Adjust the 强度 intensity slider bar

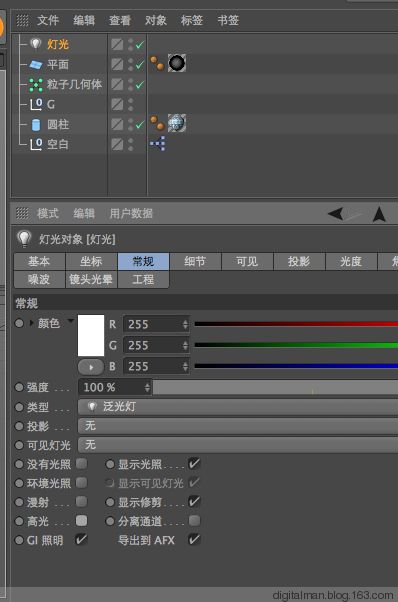click(276, 387)
